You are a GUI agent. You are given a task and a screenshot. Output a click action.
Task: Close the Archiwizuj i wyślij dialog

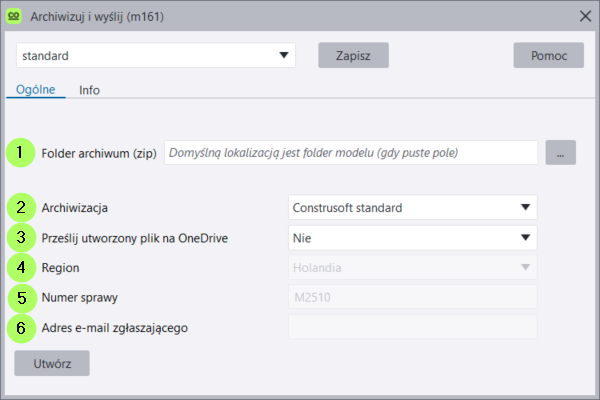pyautogui.click(x=585, y=15)
